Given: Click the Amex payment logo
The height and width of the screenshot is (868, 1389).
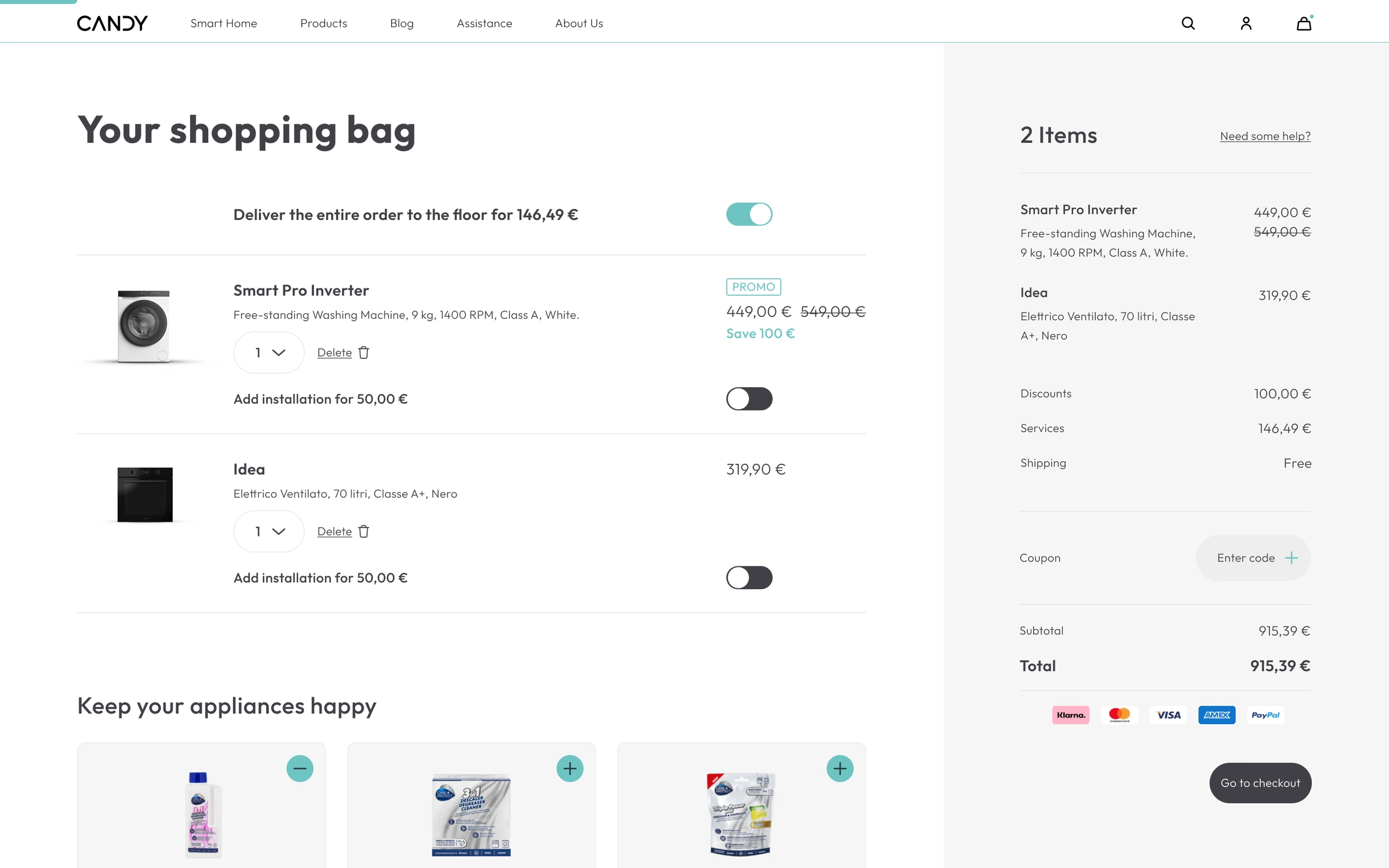Looking at the screenshot, I should pyautogui.click(x=1217, y=715).
